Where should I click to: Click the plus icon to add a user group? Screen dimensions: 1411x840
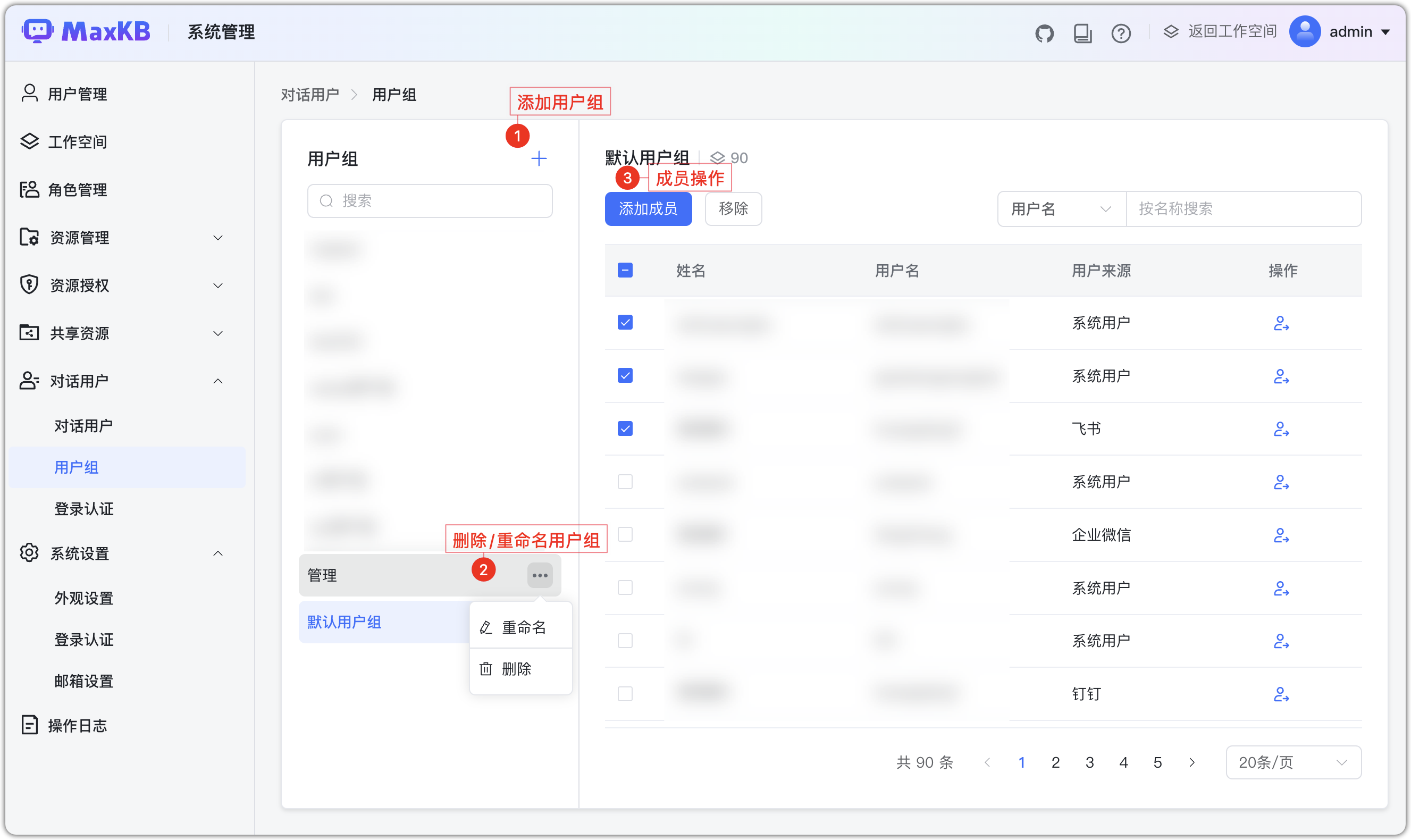click(539, 158)
